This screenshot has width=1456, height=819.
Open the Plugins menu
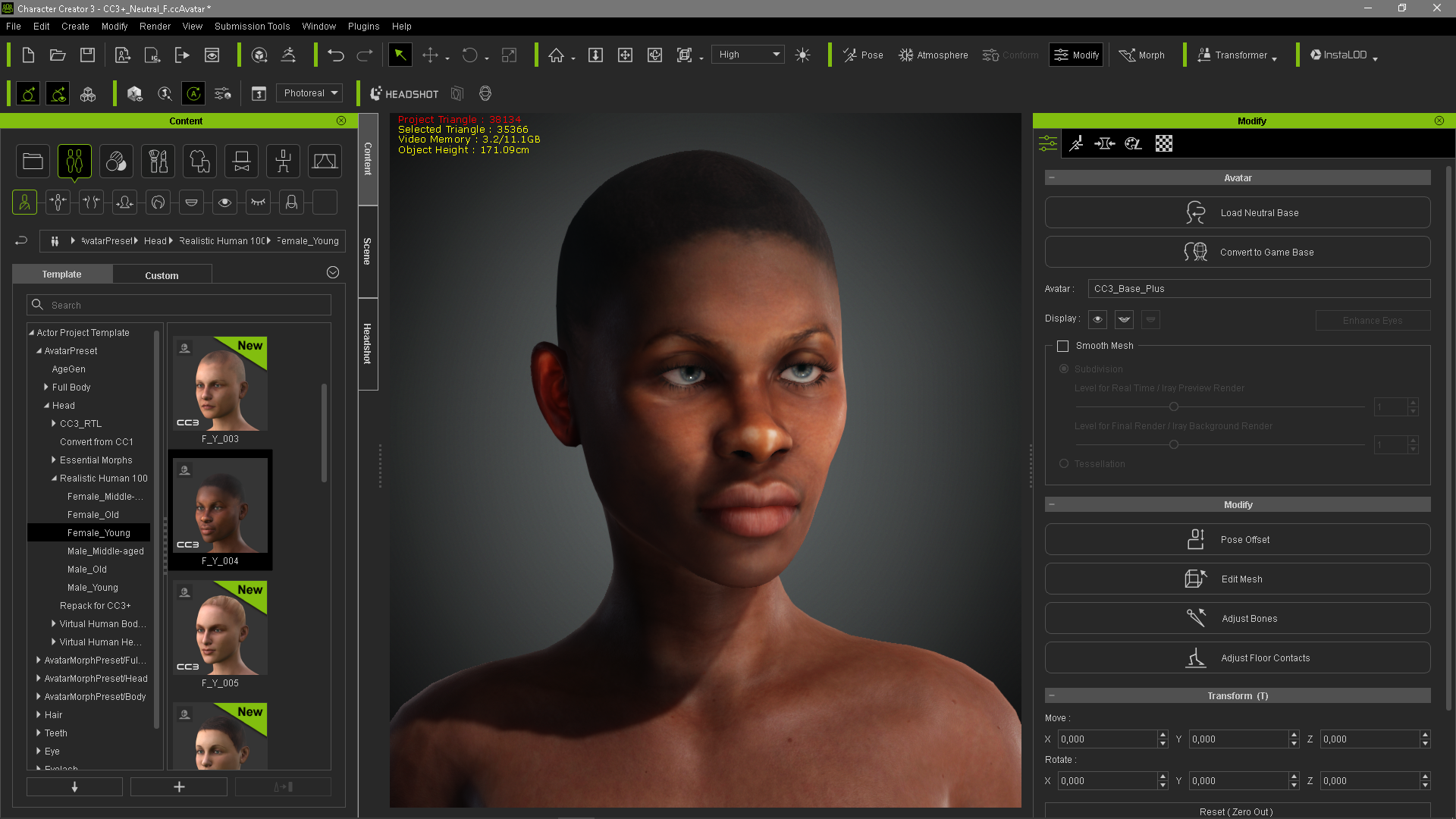pos(363,26)
